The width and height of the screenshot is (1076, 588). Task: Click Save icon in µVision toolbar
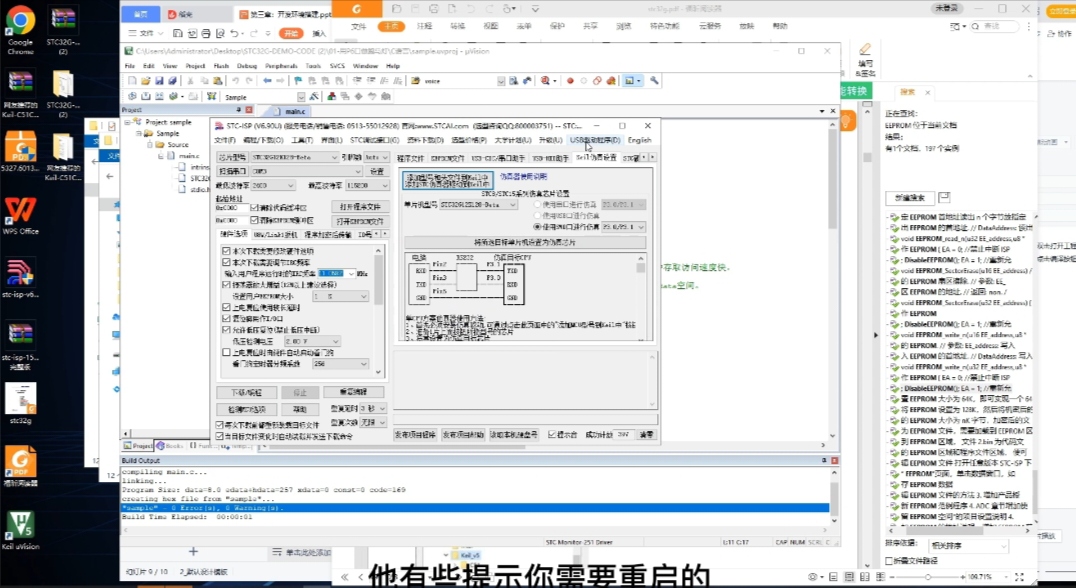coord(159,81)
